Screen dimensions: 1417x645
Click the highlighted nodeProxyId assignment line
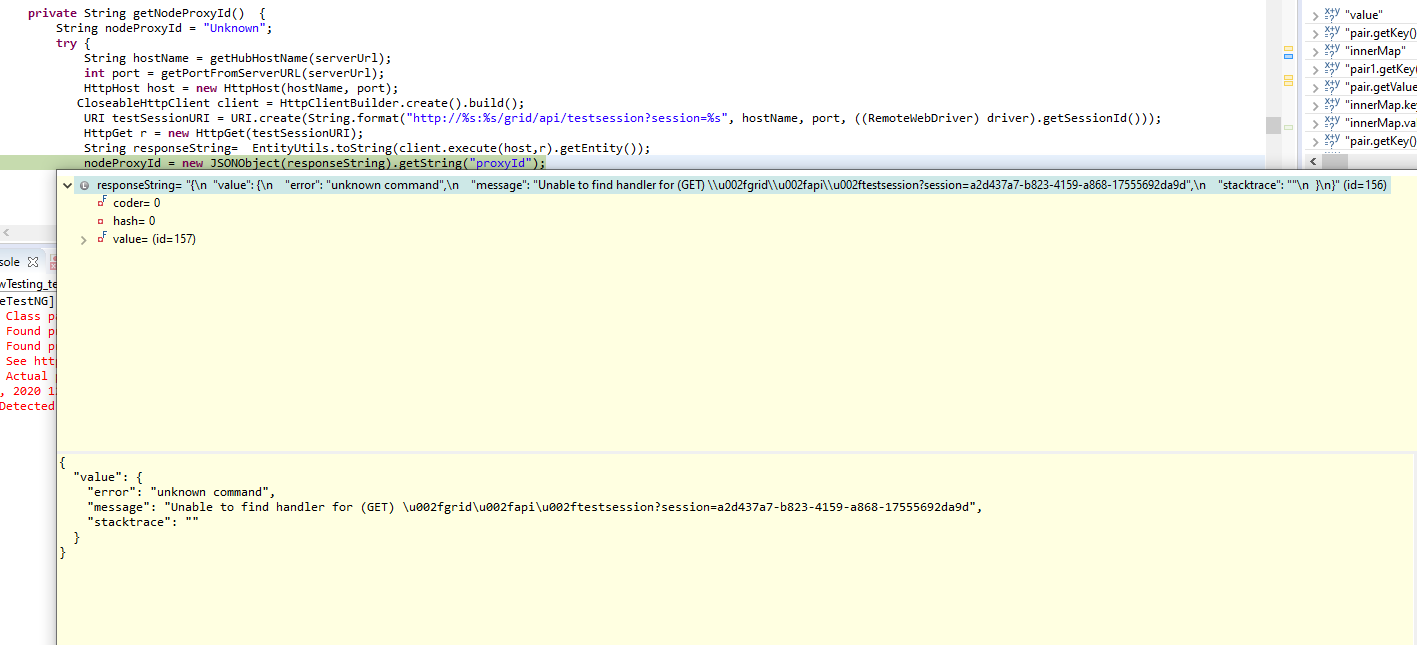point(300,162)
